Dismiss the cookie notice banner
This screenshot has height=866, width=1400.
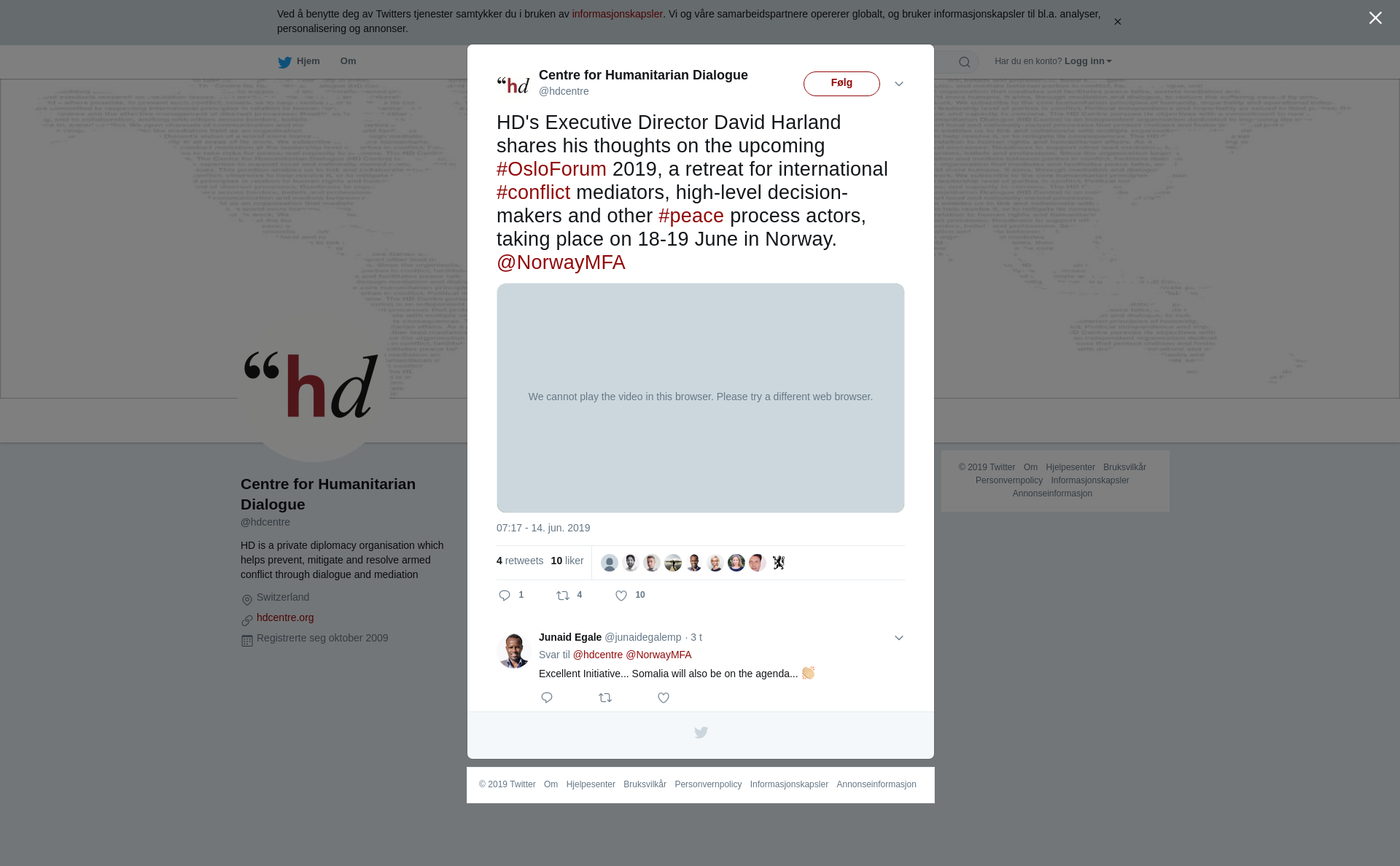tap(1117, 22)
